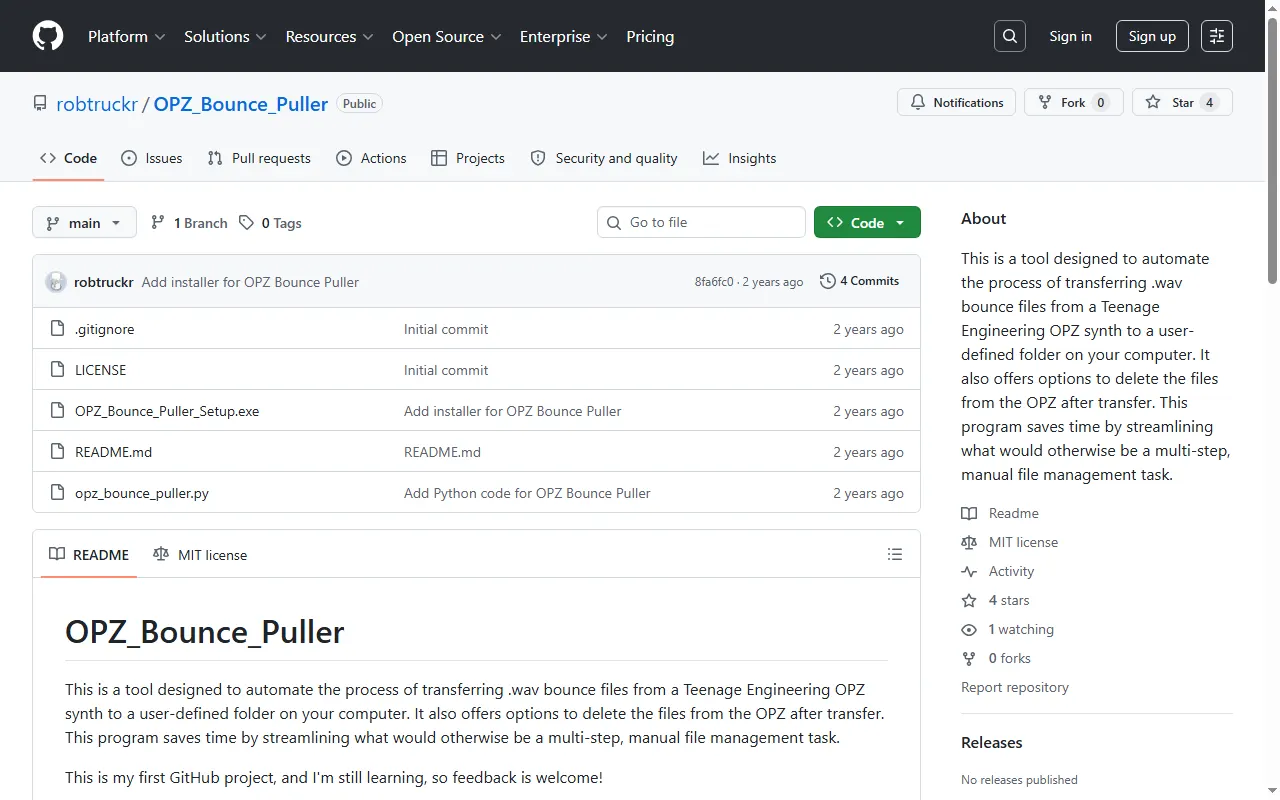Click the star icon in Star button
Screen dimensions: 1280x800
click(x=1153, y=102)
